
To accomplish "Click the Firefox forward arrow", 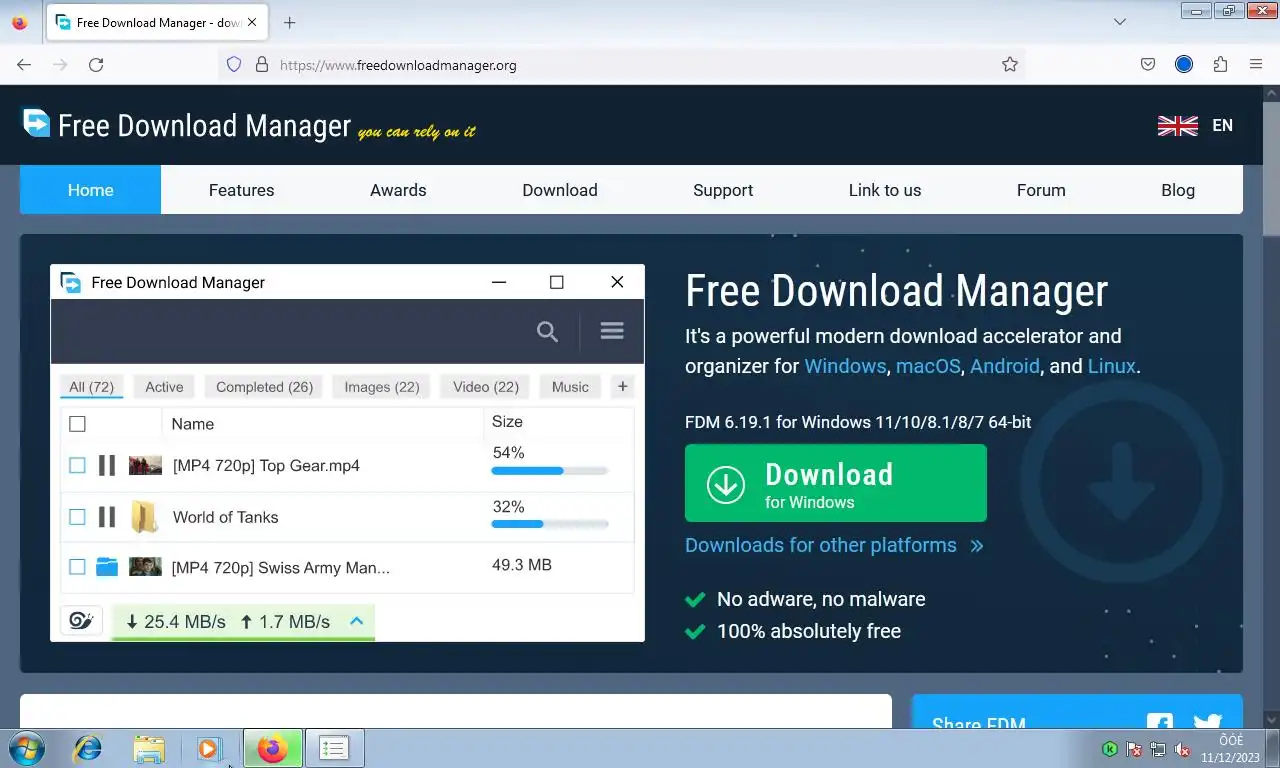I will point(60,64).
